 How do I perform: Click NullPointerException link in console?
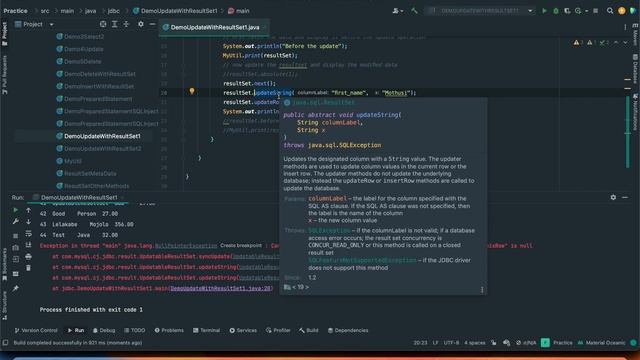(x=186, y=246)
